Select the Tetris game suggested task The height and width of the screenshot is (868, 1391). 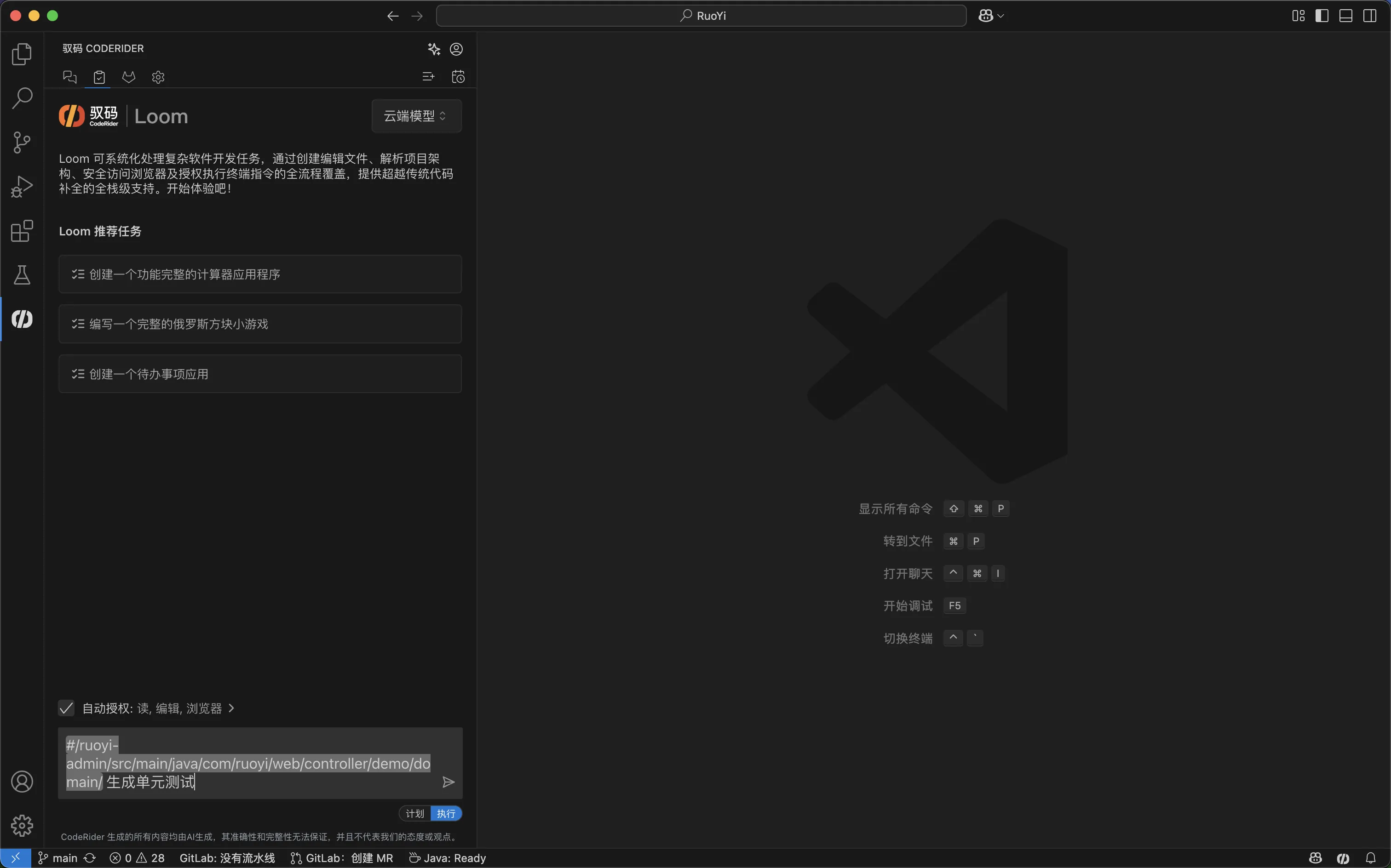click(x=259, y=324)
